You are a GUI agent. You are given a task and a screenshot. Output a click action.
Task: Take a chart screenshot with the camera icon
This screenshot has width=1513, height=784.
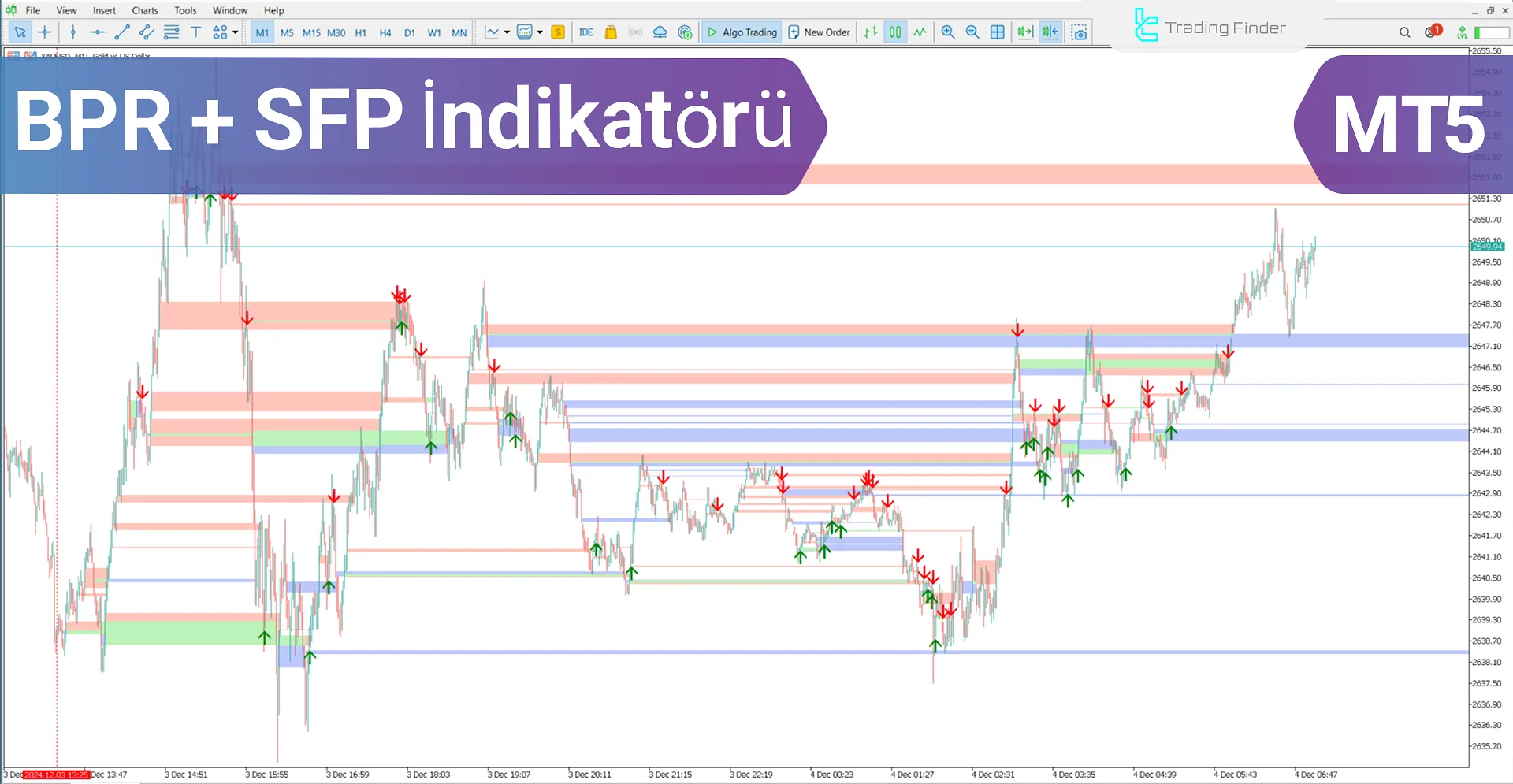click(1079, 32)
